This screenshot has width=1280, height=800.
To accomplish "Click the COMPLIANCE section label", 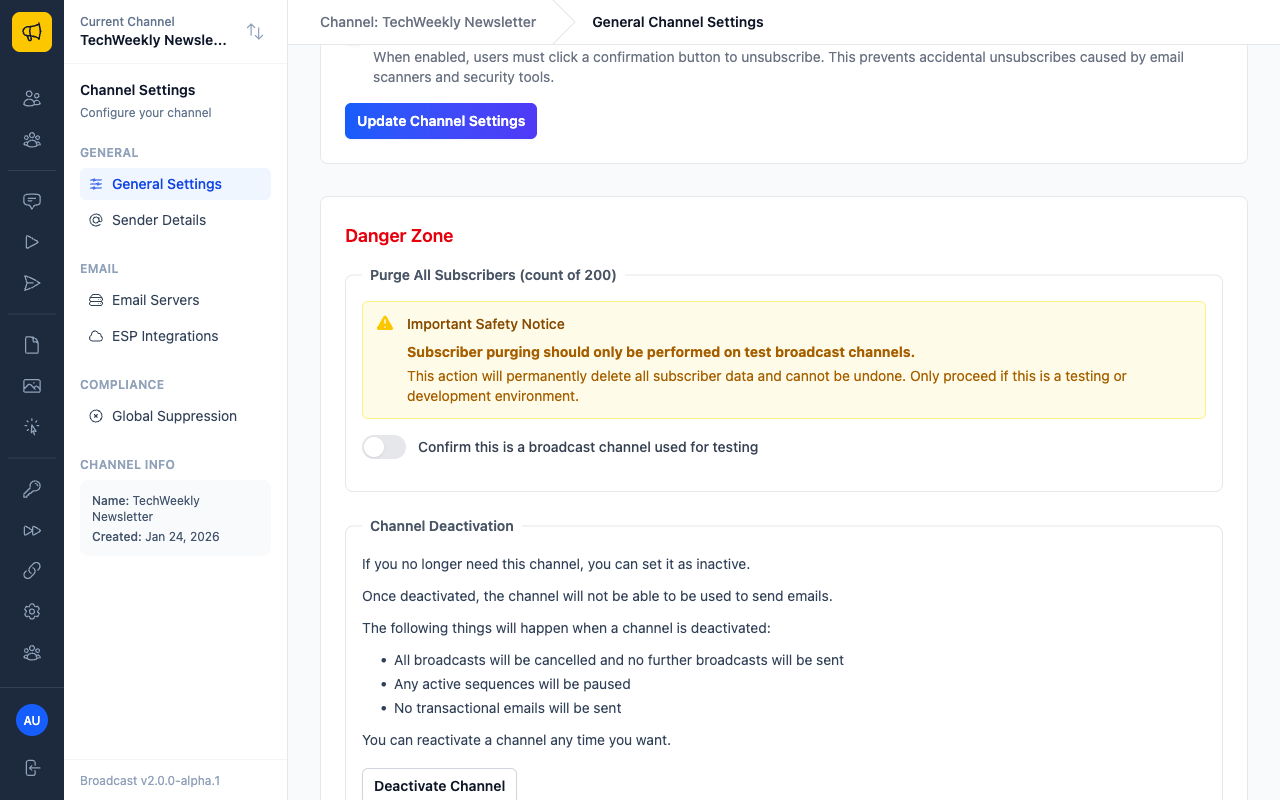I will 122,384.
